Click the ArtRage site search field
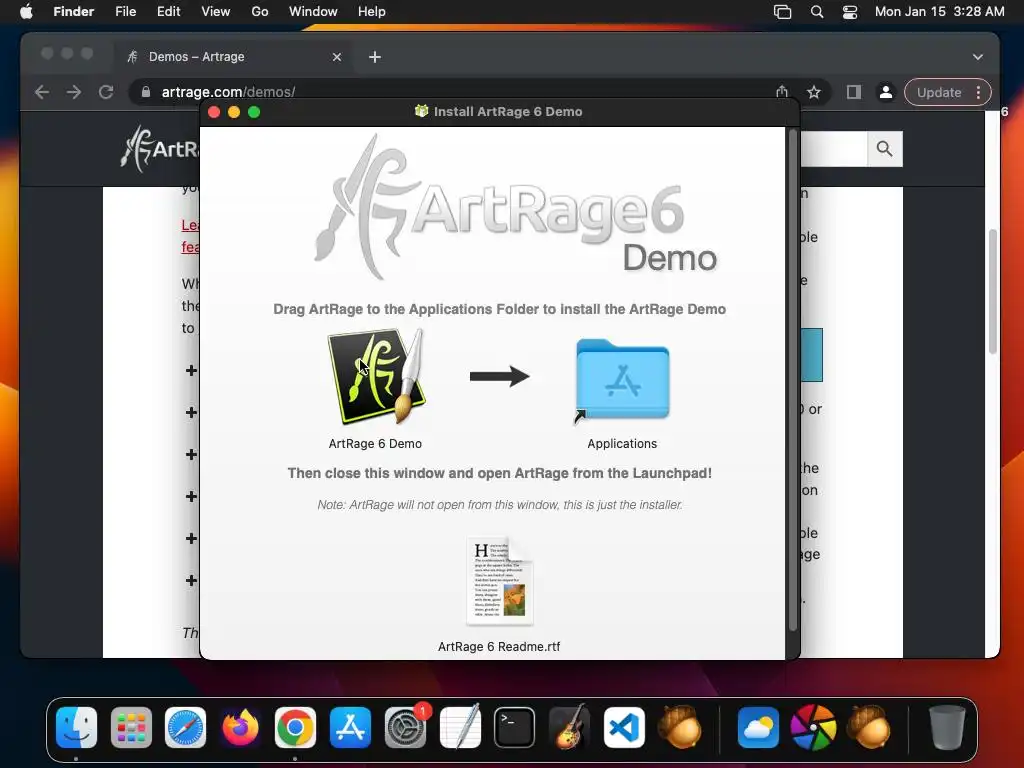1024x768 pixels. coord(835,149)
